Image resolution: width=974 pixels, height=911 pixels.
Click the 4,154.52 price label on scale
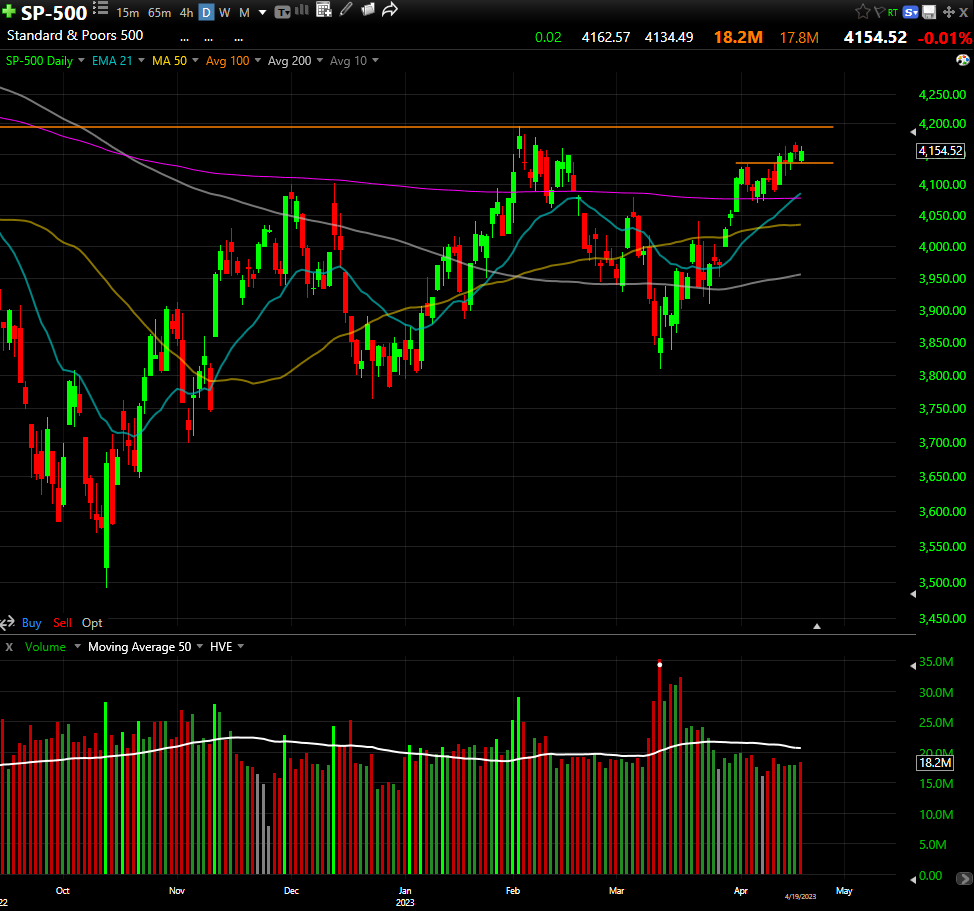click(940, 151)
